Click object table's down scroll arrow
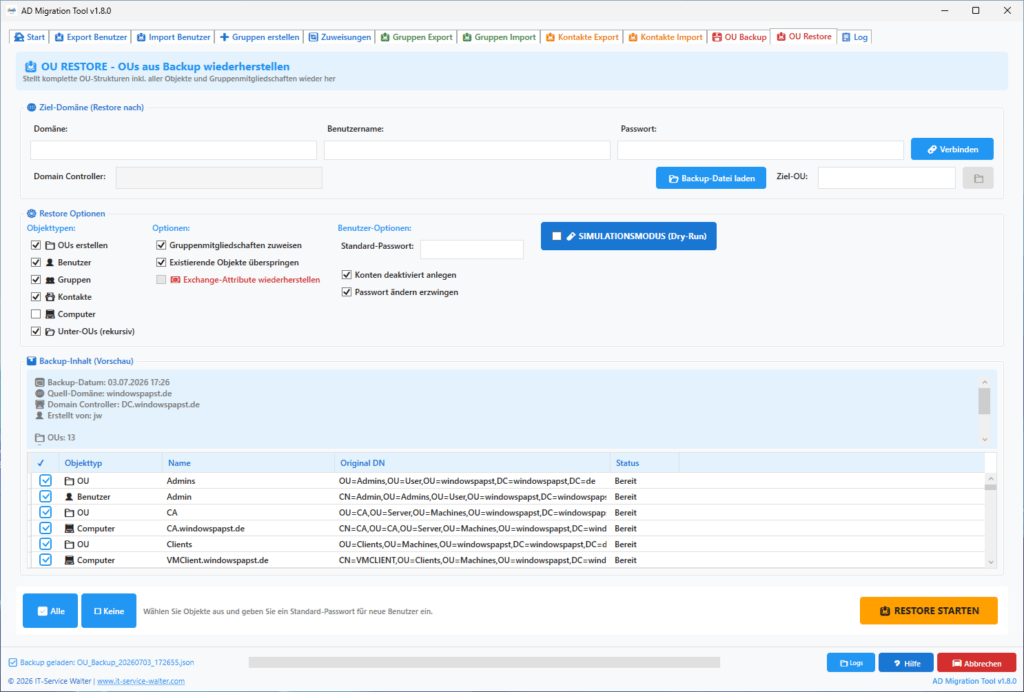1024x692 pixels. 991,562
